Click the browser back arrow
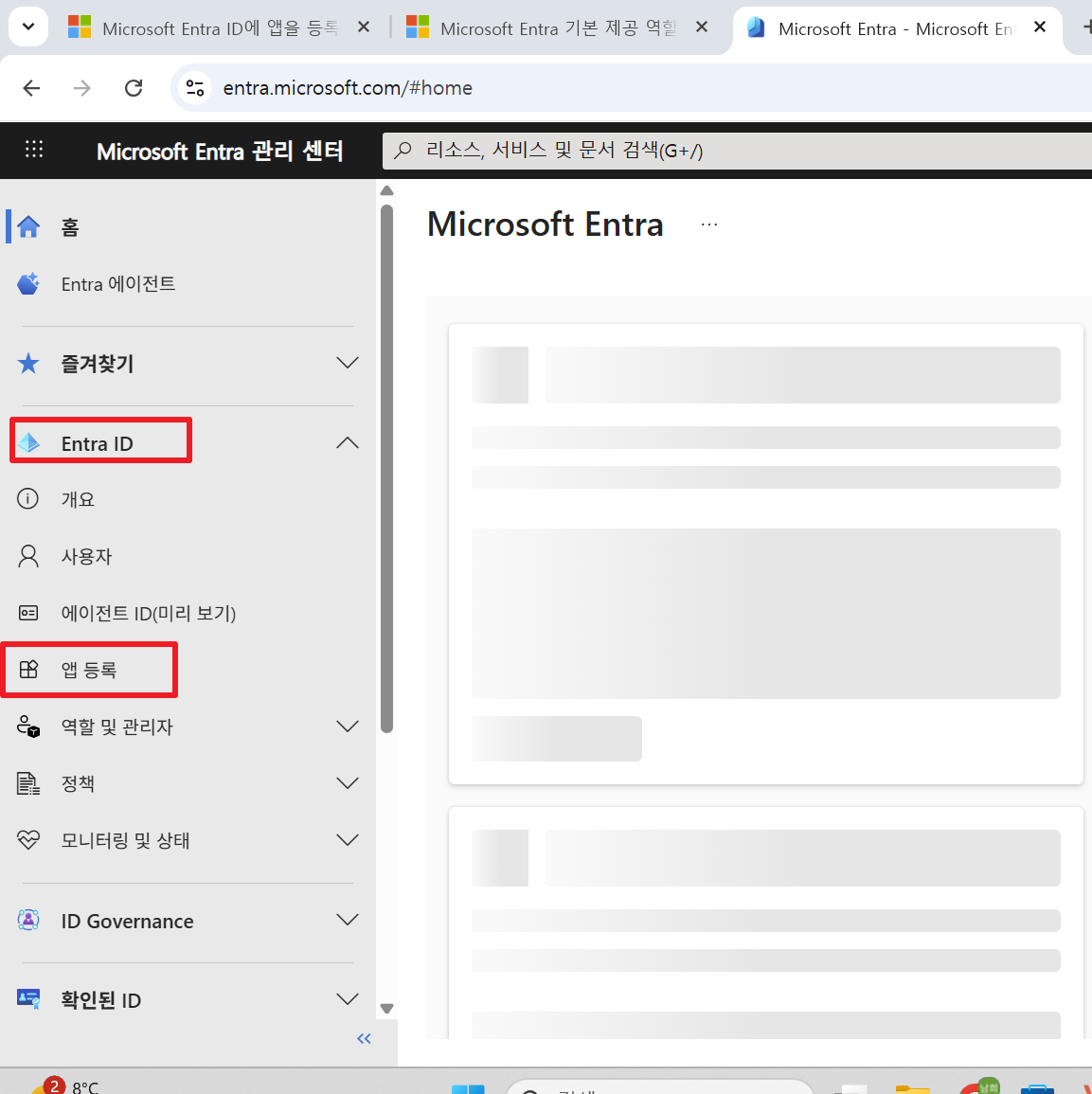The width and height of the screenshot is (1092, 1094). point(31,88)
